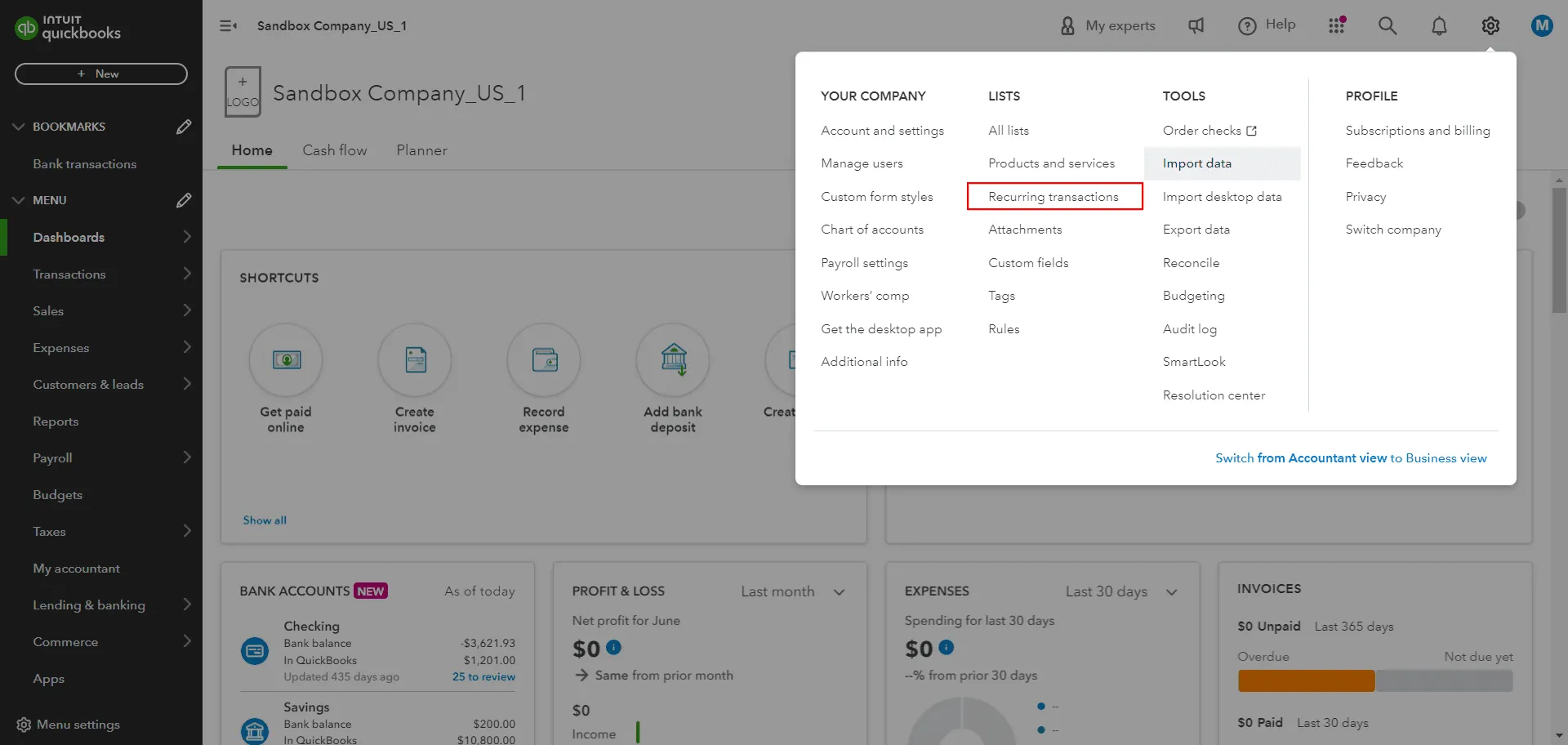
Task: Choose Switch company in Profile
Action: [x=1393, y=230]
